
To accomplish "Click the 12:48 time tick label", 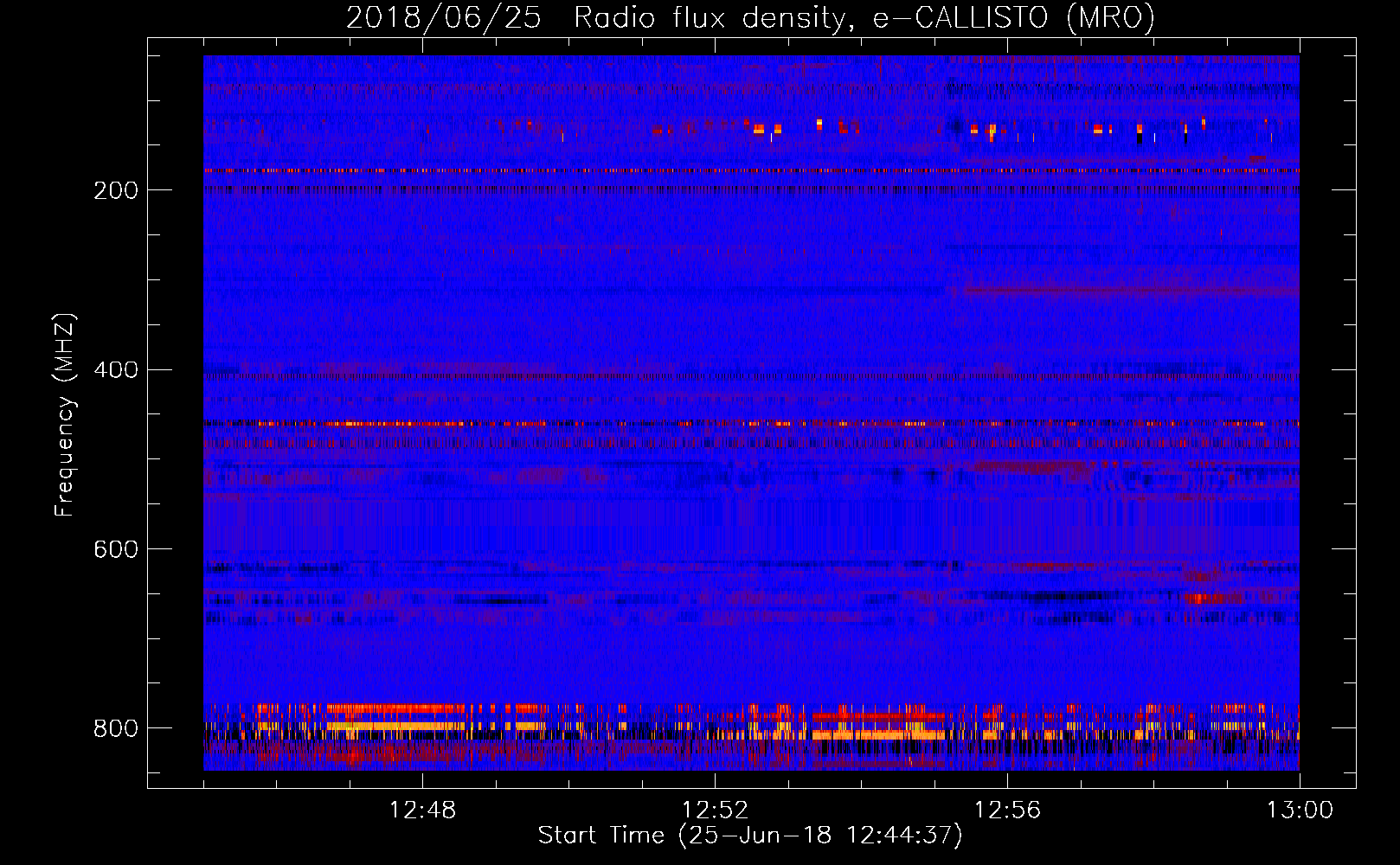I will [x=422, y=811].
